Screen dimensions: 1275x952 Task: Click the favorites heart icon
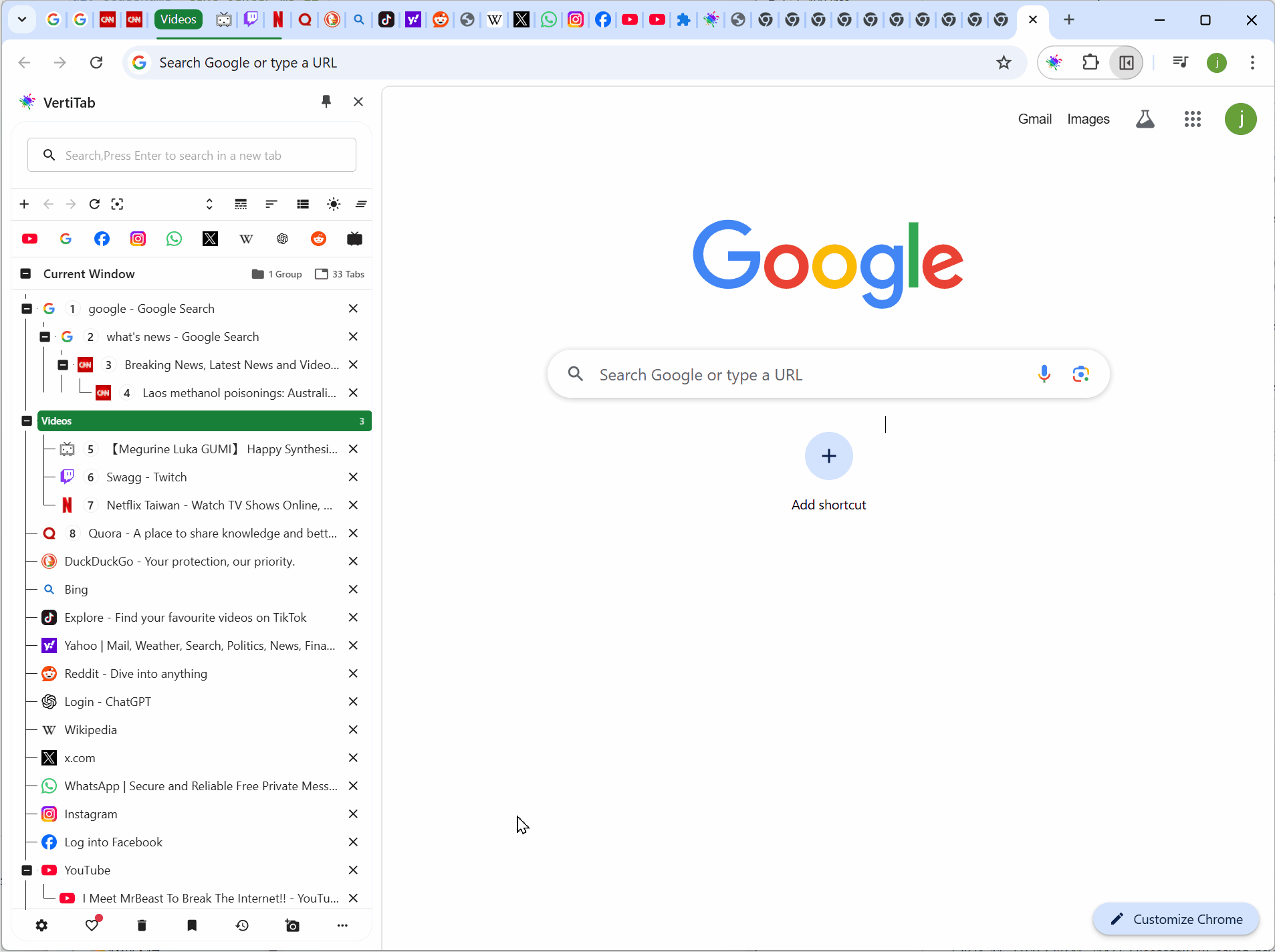[92, 925]
